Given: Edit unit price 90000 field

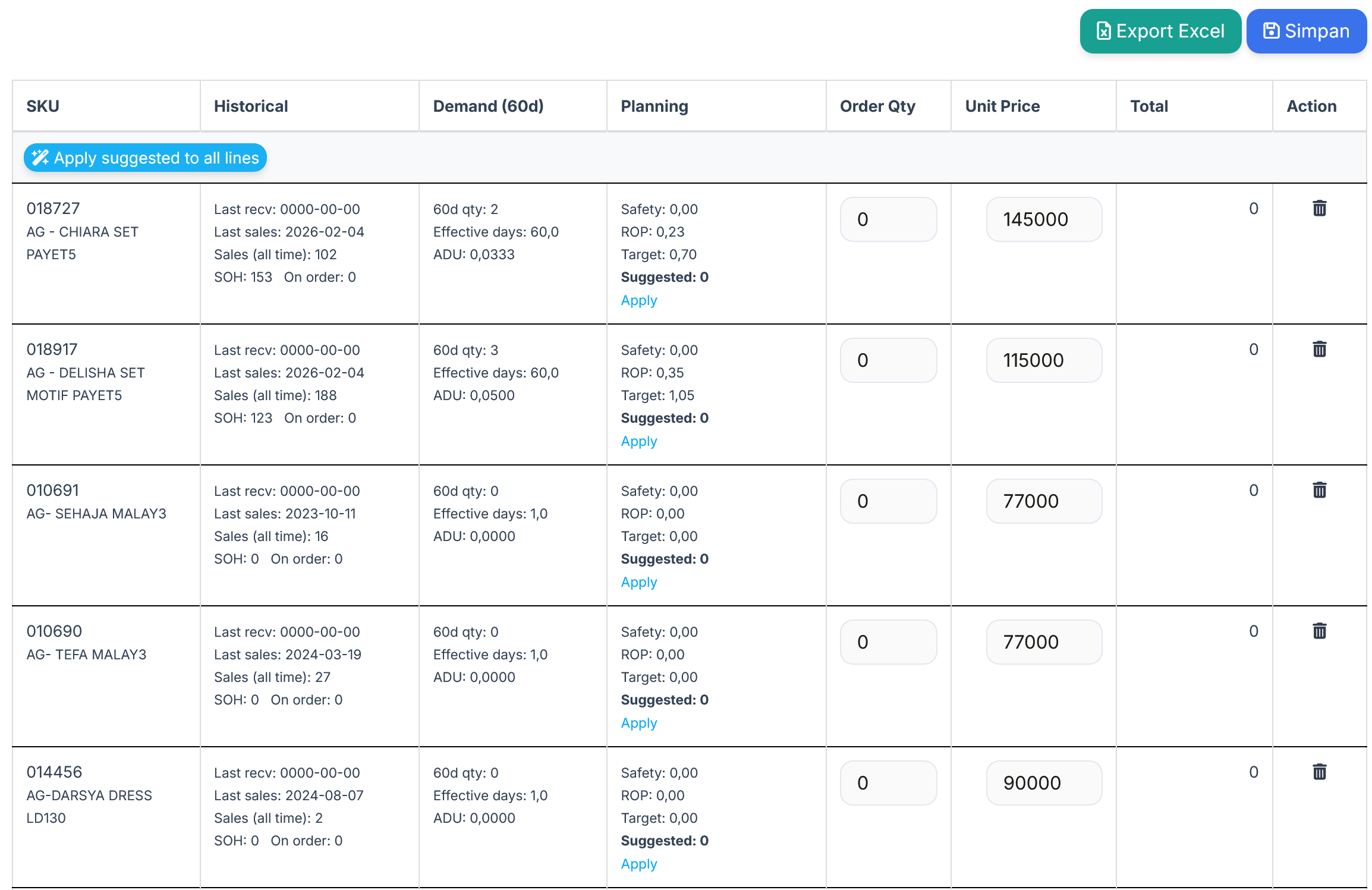Looking at the screenshot, I should point(1043,783).
